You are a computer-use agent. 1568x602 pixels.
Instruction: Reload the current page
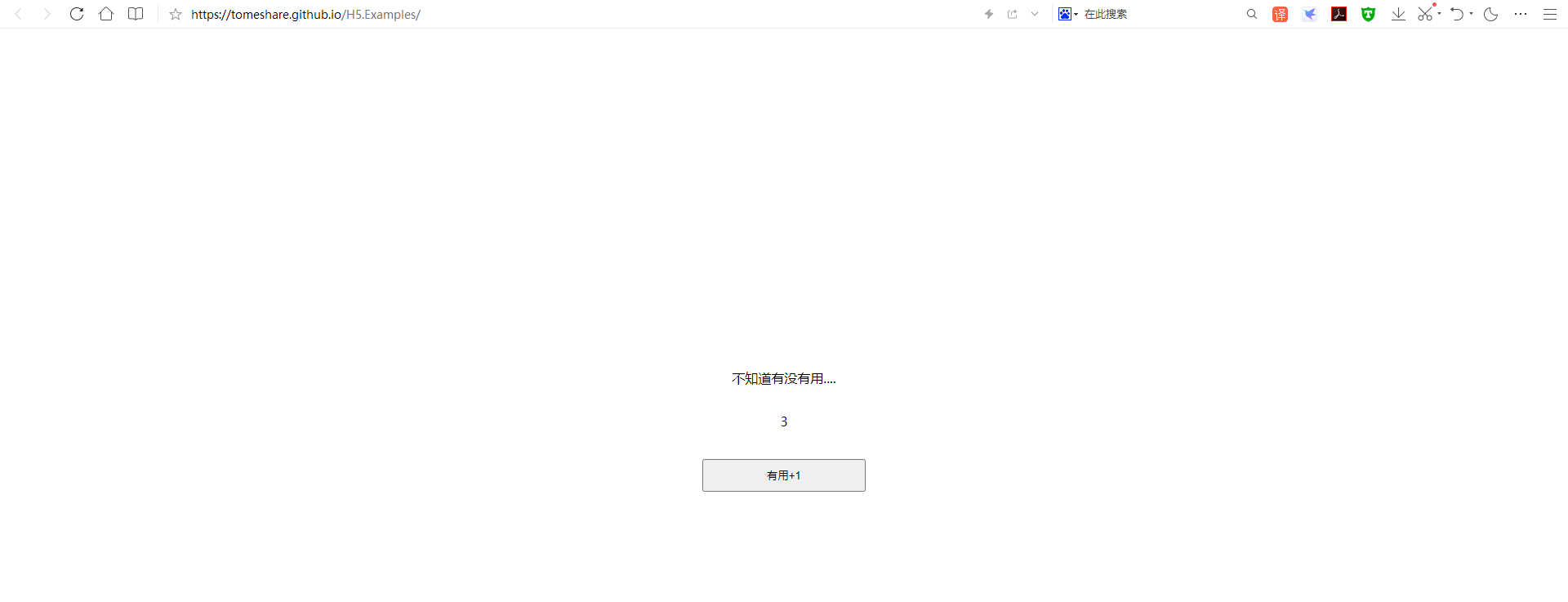point(77,14)
